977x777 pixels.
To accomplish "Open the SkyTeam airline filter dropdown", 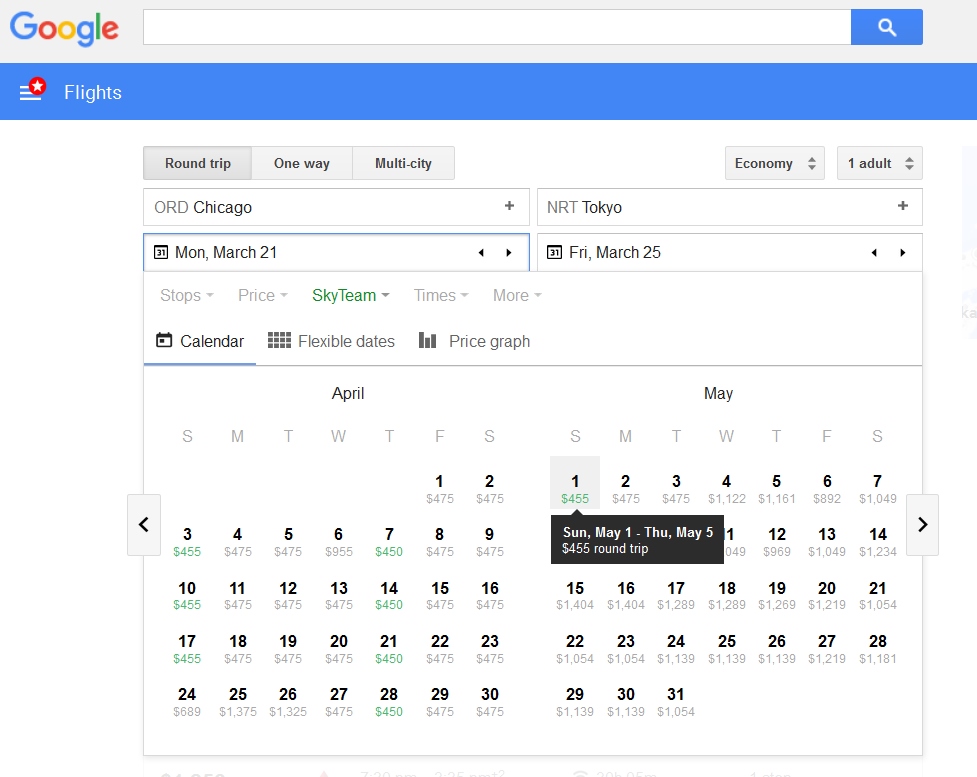I will (350, 295).
